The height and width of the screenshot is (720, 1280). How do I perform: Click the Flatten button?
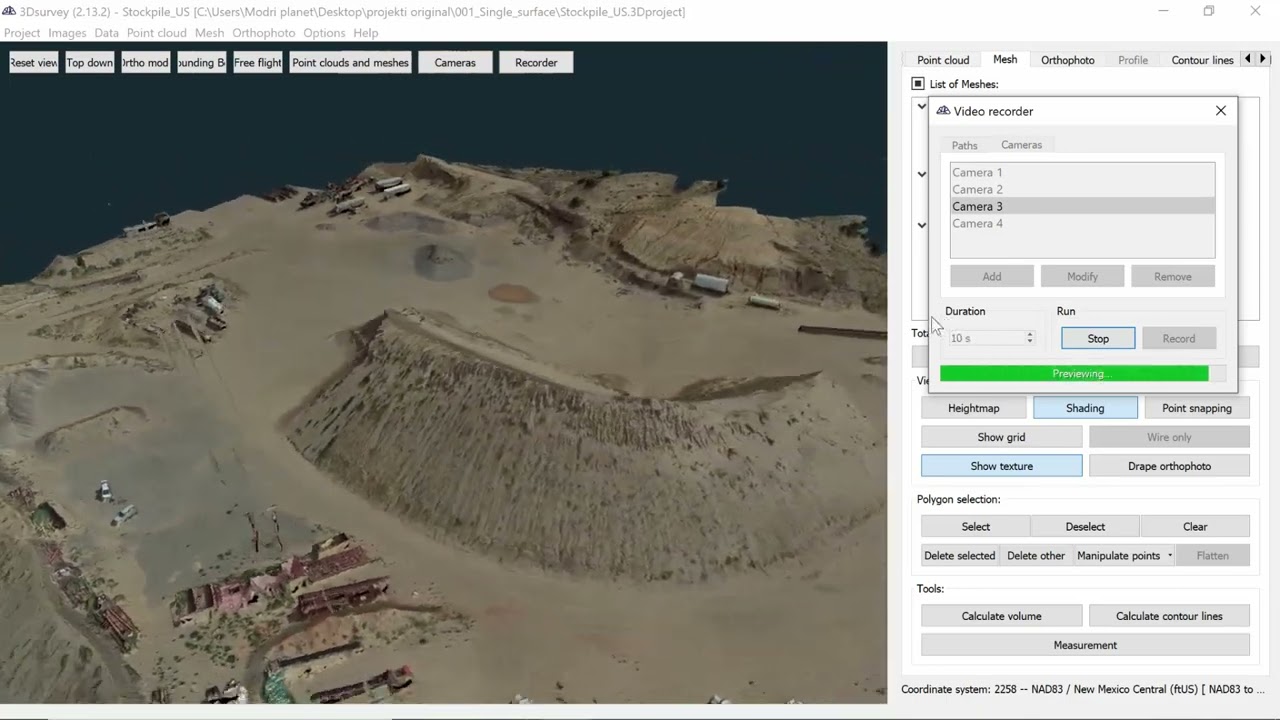point(1212,556)
